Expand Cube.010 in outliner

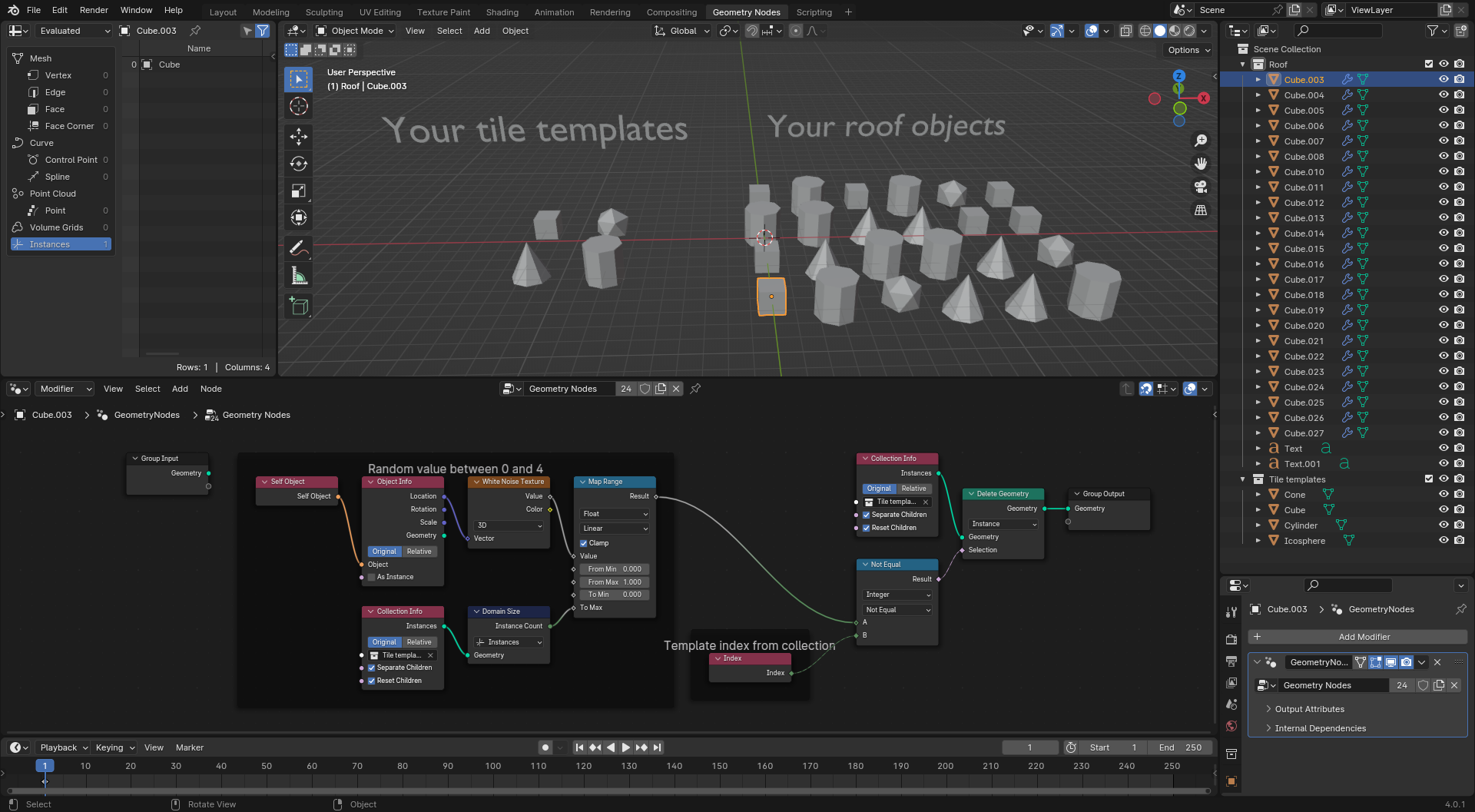click(x=1258, y=172)
